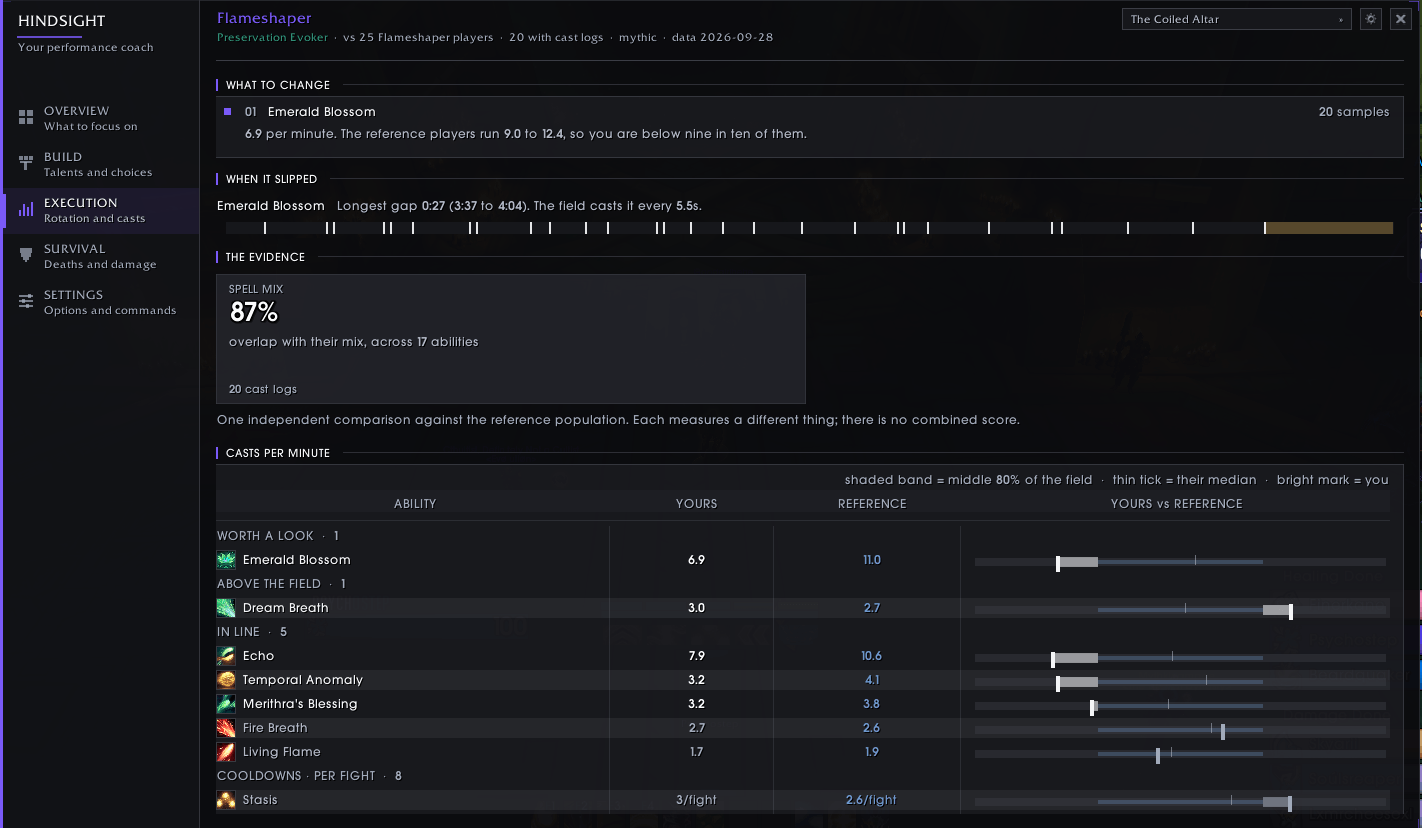The height and width of the screenshot is (828, 1422).
Task: Click Fire Breath yours value 2.7
Action: tap(696, 728)
